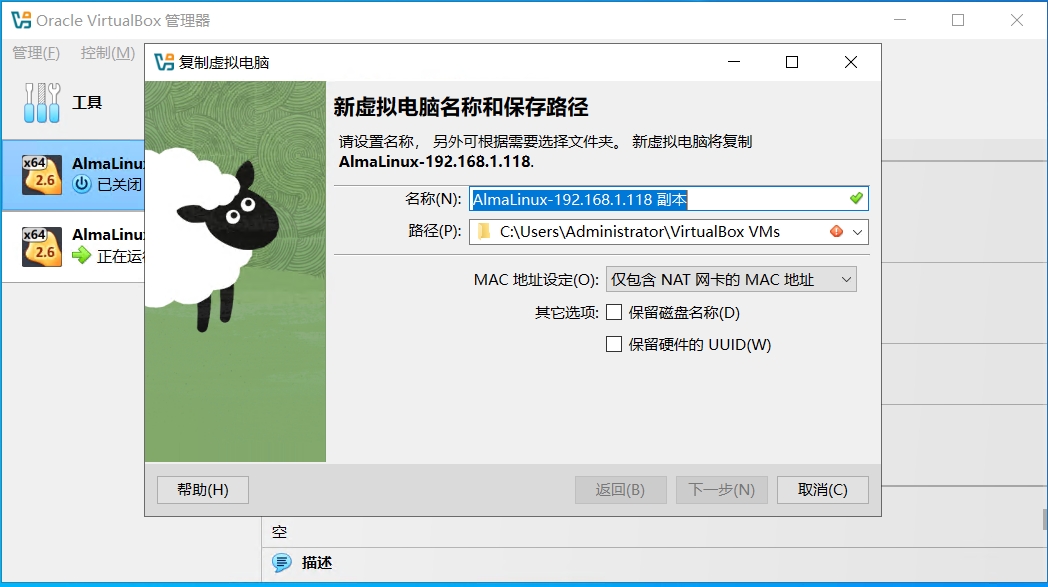
Task: Click the 描述 description section label
Action: pos(317,563)
